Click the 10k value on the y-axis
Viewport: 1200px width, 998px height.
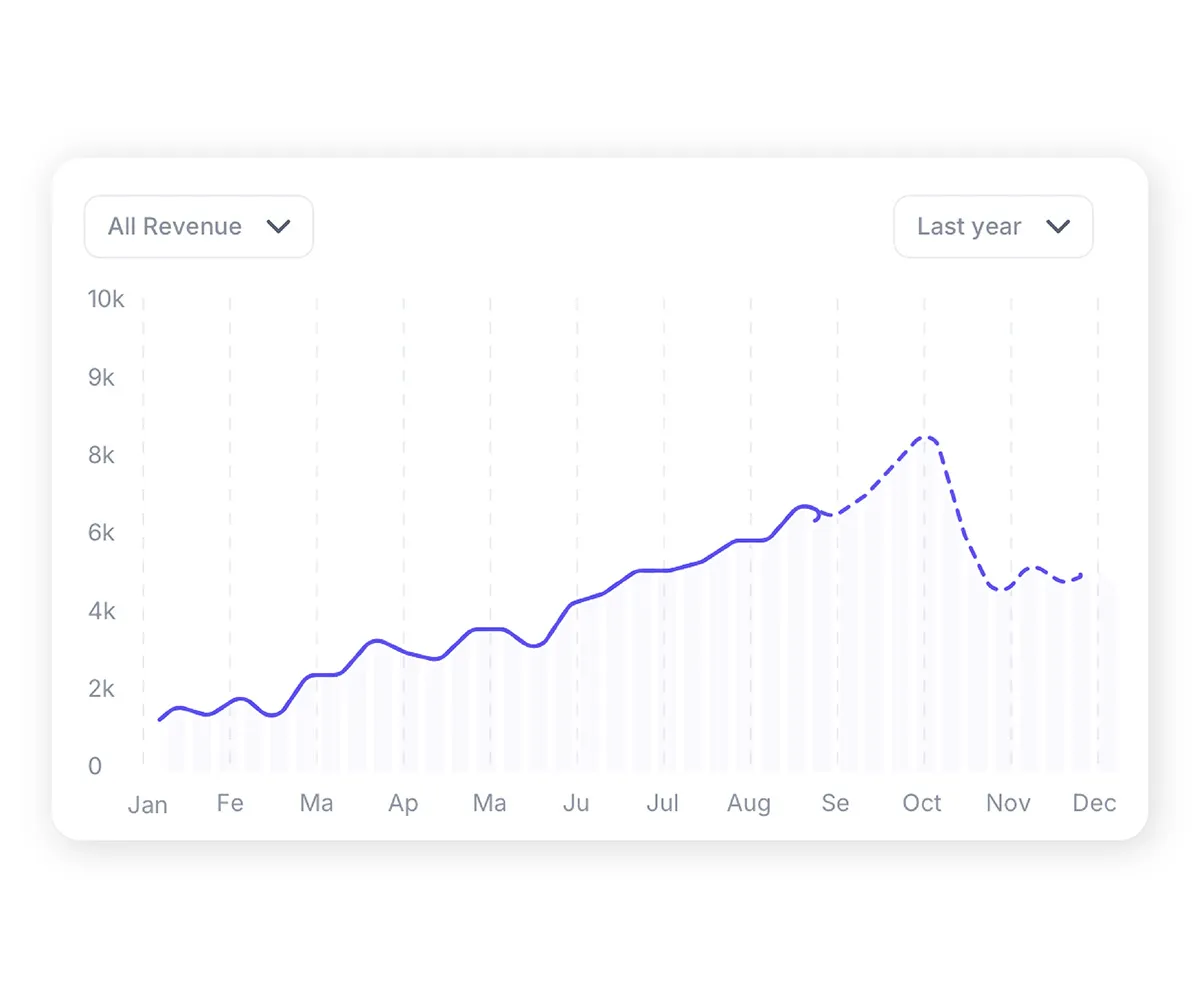104,299
